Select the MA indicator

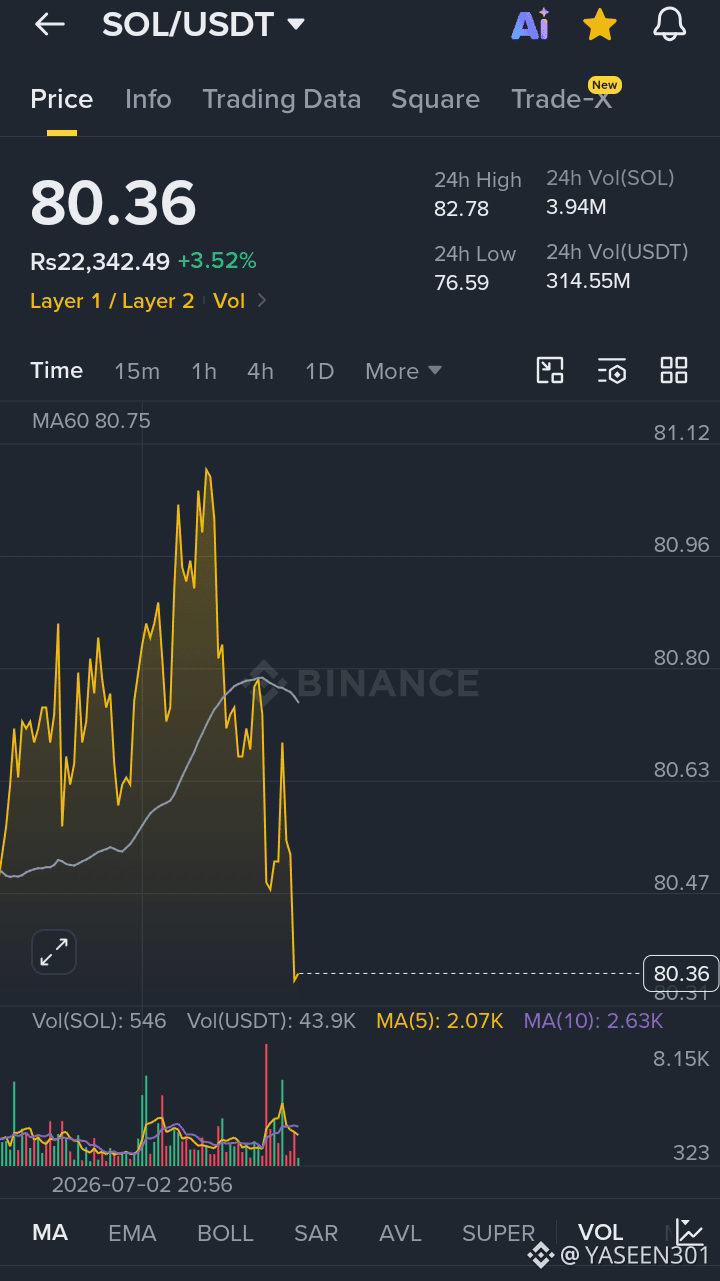(50, 1232)
